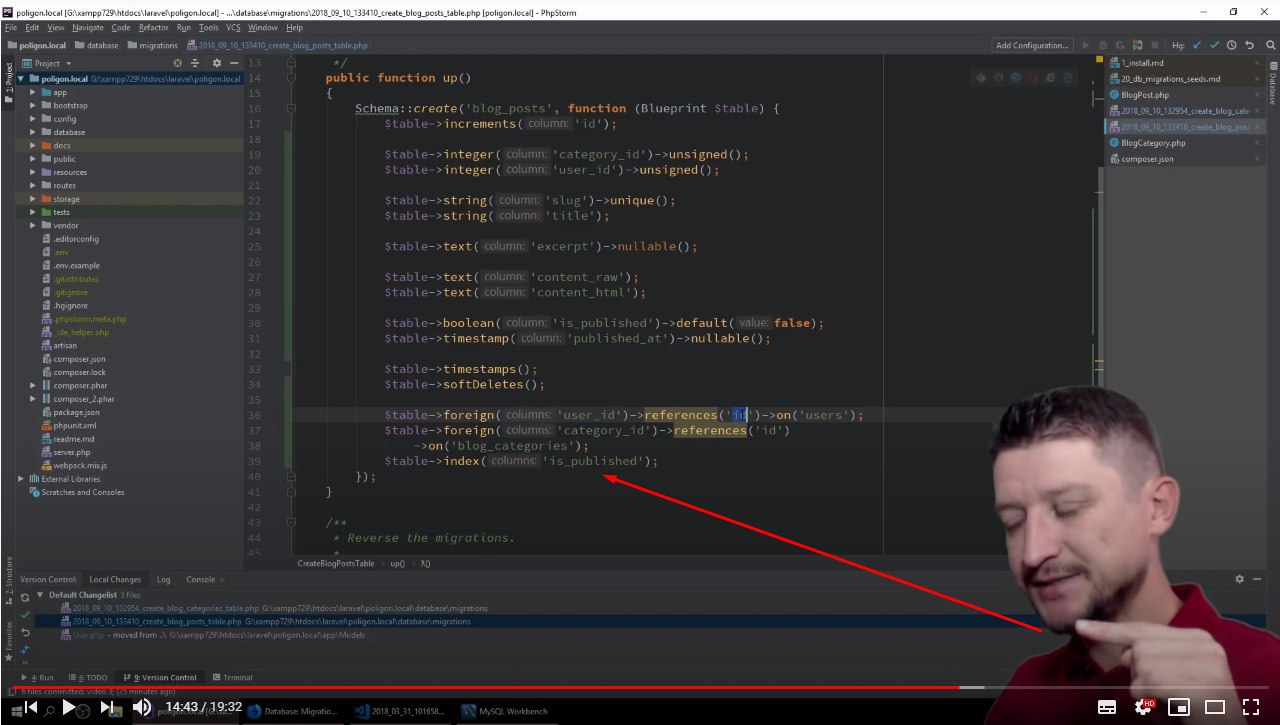1280x725 pixels.
Task: Skip to previous video in player
Action: [x=32, y=707]
